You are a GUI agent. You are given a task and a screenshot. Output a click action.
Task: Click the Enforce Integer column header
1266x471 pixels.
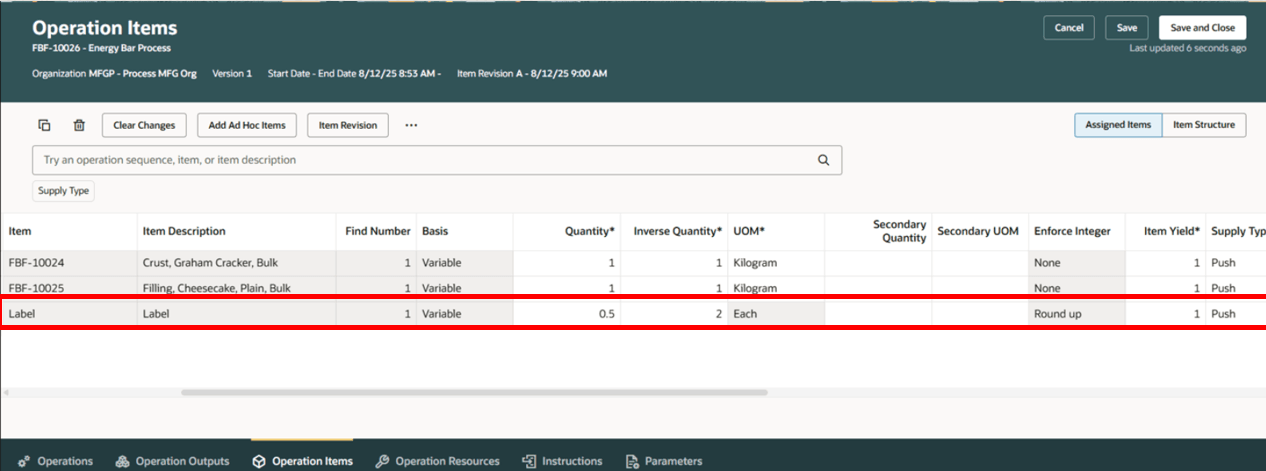1078,231
